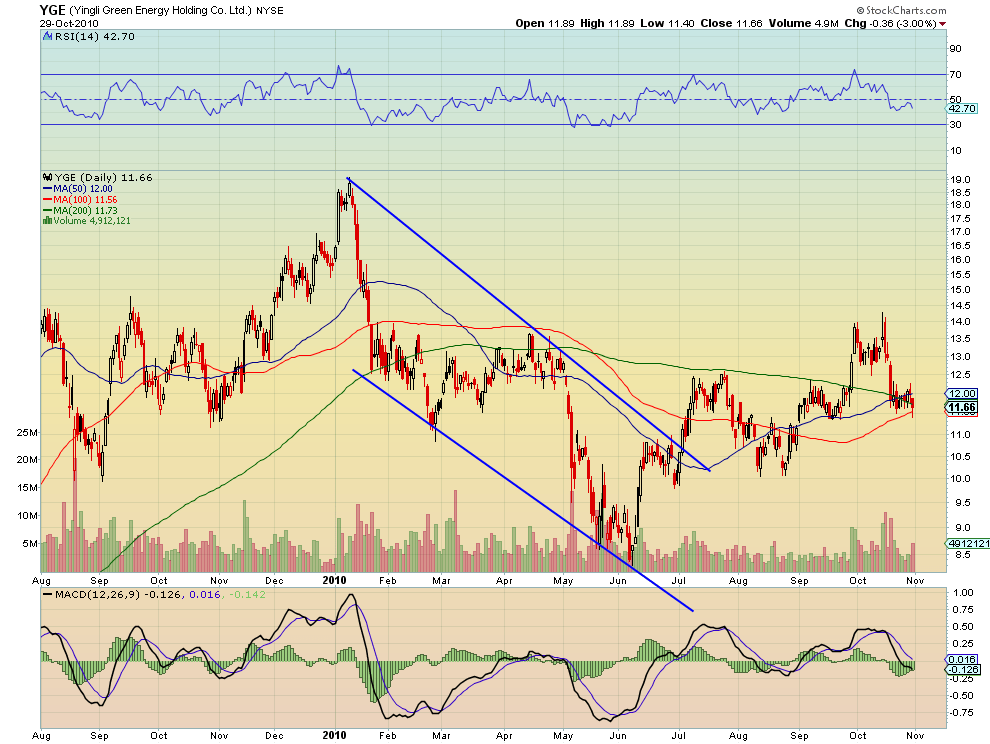Click the 4912121 volume tag on right axis
The height and width of the screenshot is (744, 990).
point(967,543)
